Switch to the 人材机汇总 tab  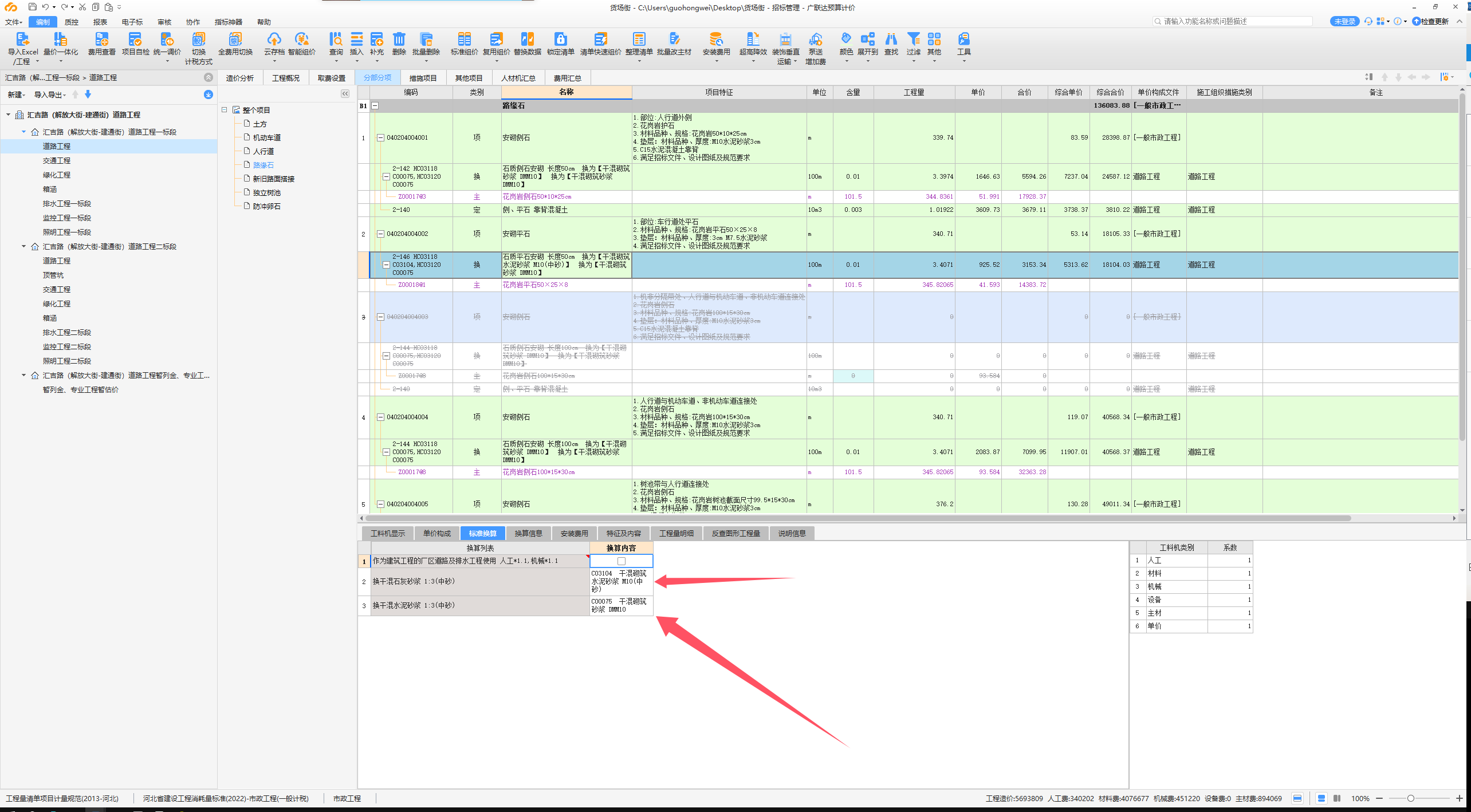pos(518,78)
